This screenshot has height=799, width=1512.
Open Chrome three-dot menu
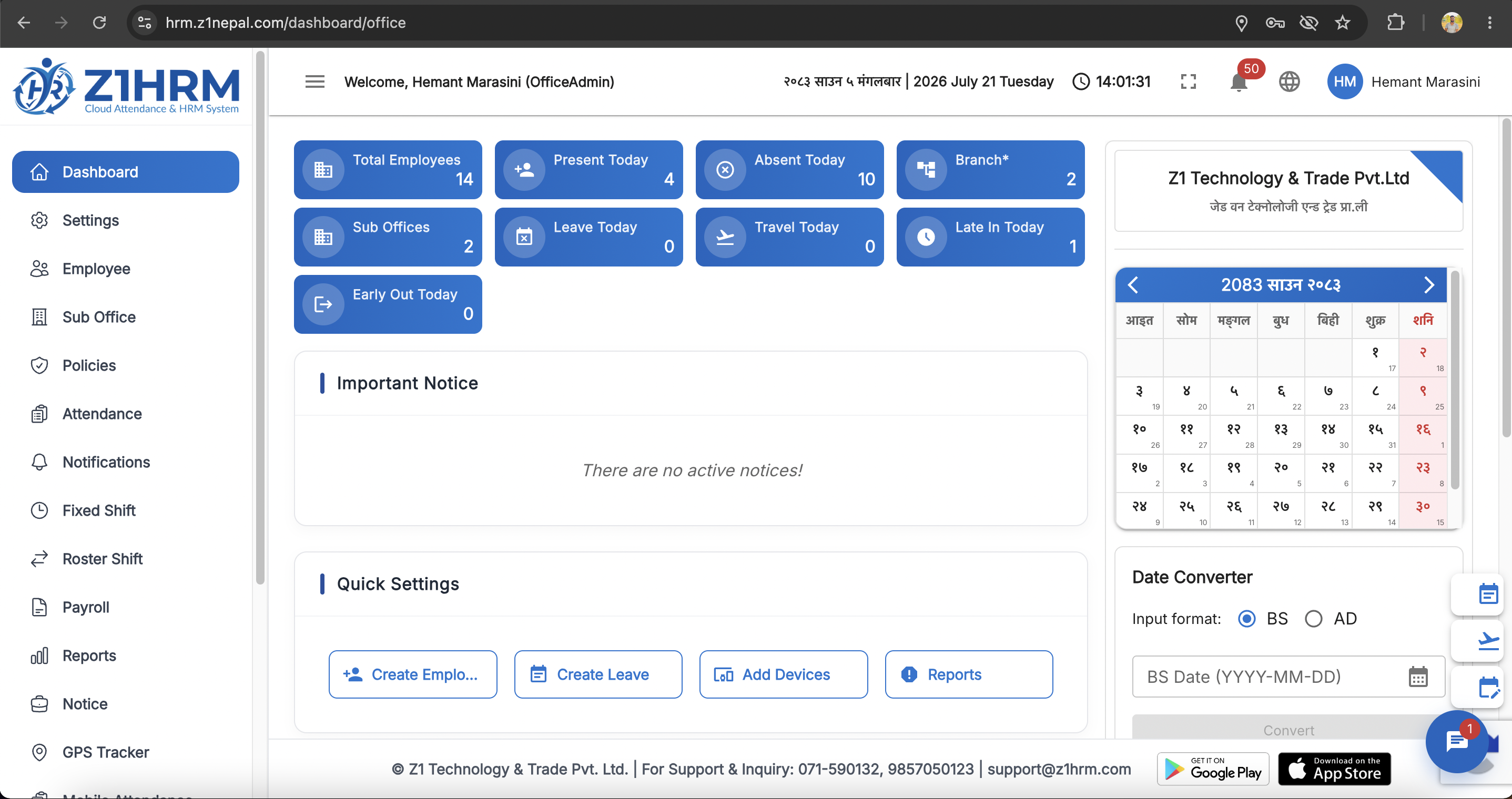point(1490,23)
